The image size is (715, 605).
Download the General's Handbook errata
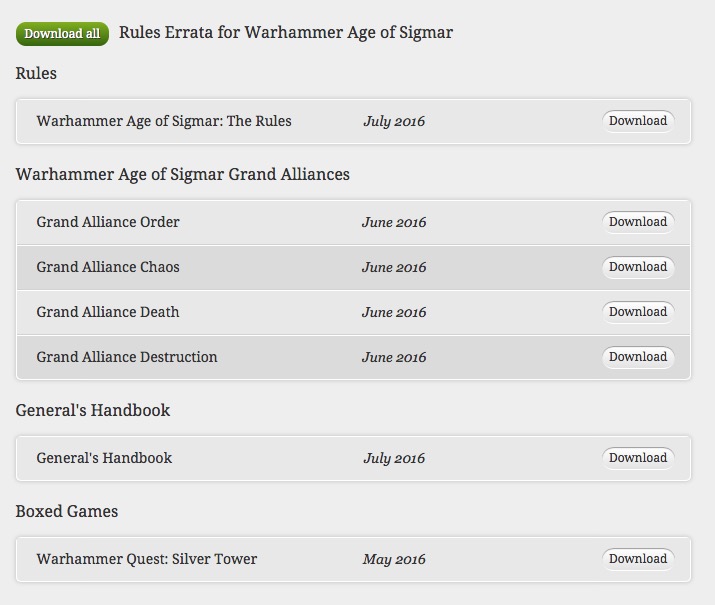pyautogui.click(x=638, y=458)
